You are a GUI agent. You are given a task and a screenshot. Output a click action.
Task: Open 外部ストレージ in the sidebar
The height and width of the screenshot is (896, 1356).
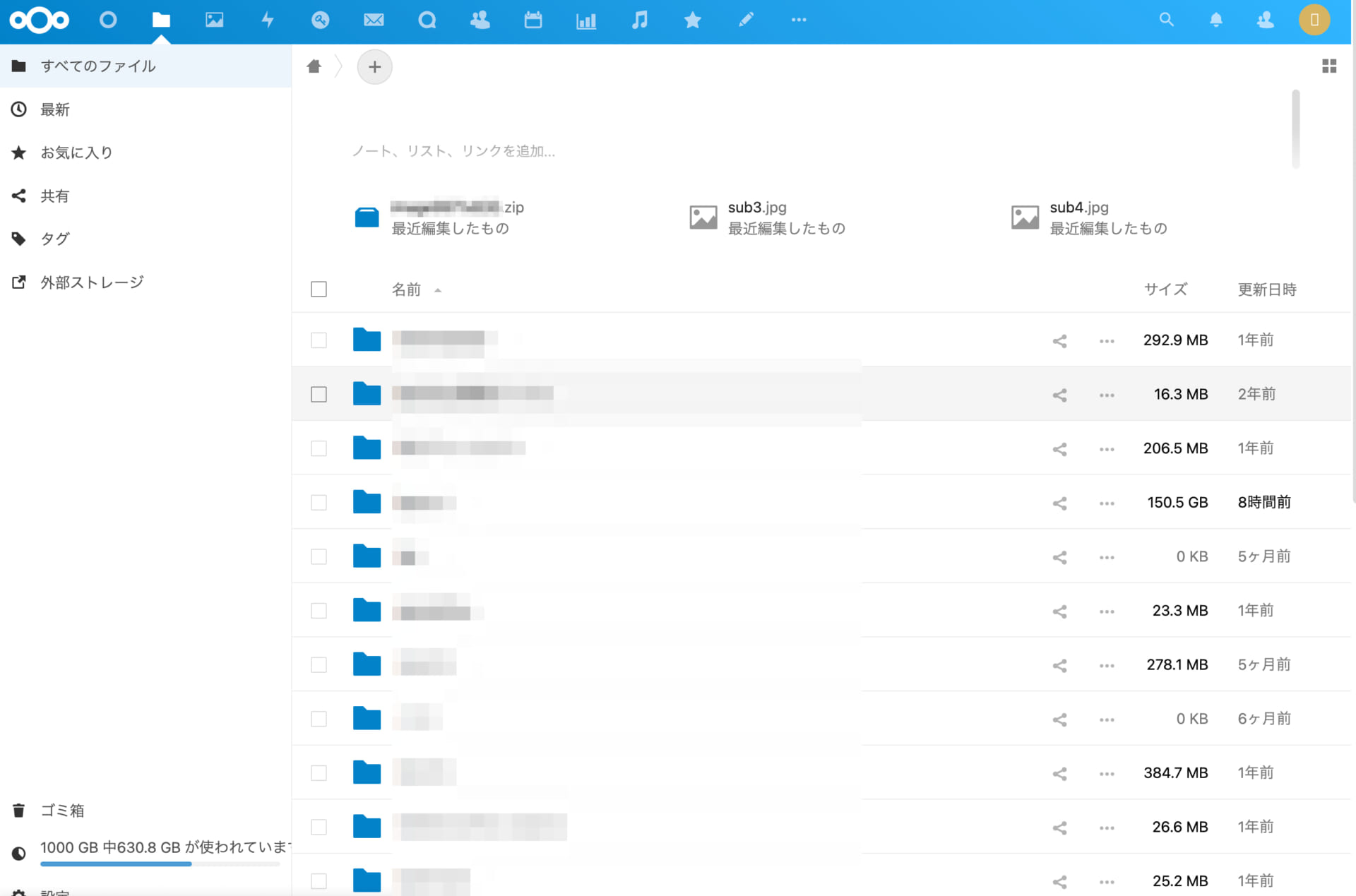(x=92, y=282)
